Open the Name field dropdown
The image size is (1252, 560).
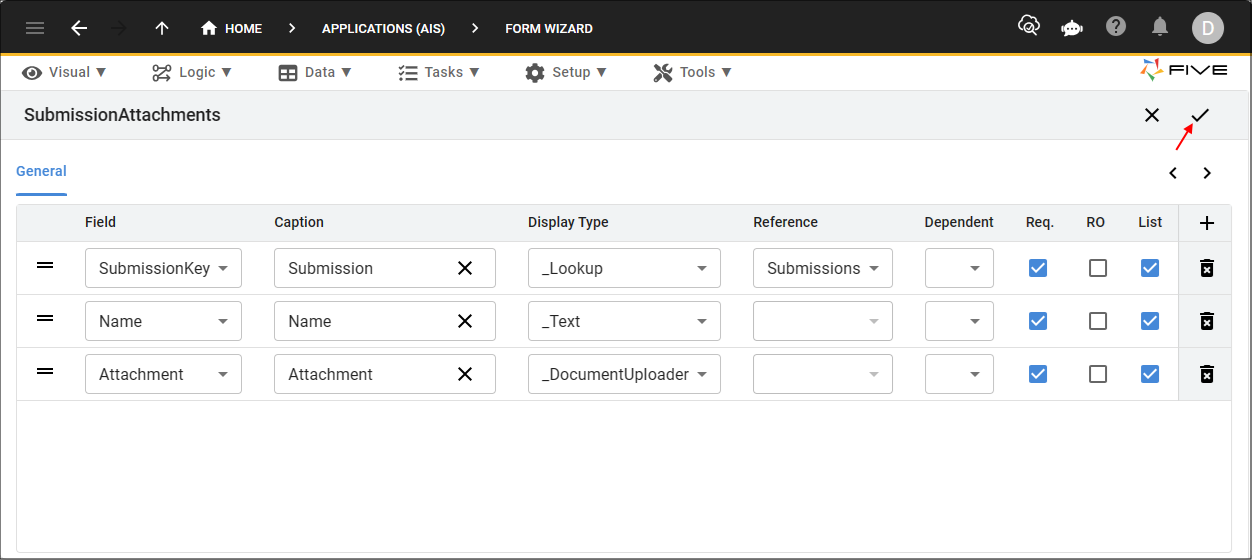[163, 321]
